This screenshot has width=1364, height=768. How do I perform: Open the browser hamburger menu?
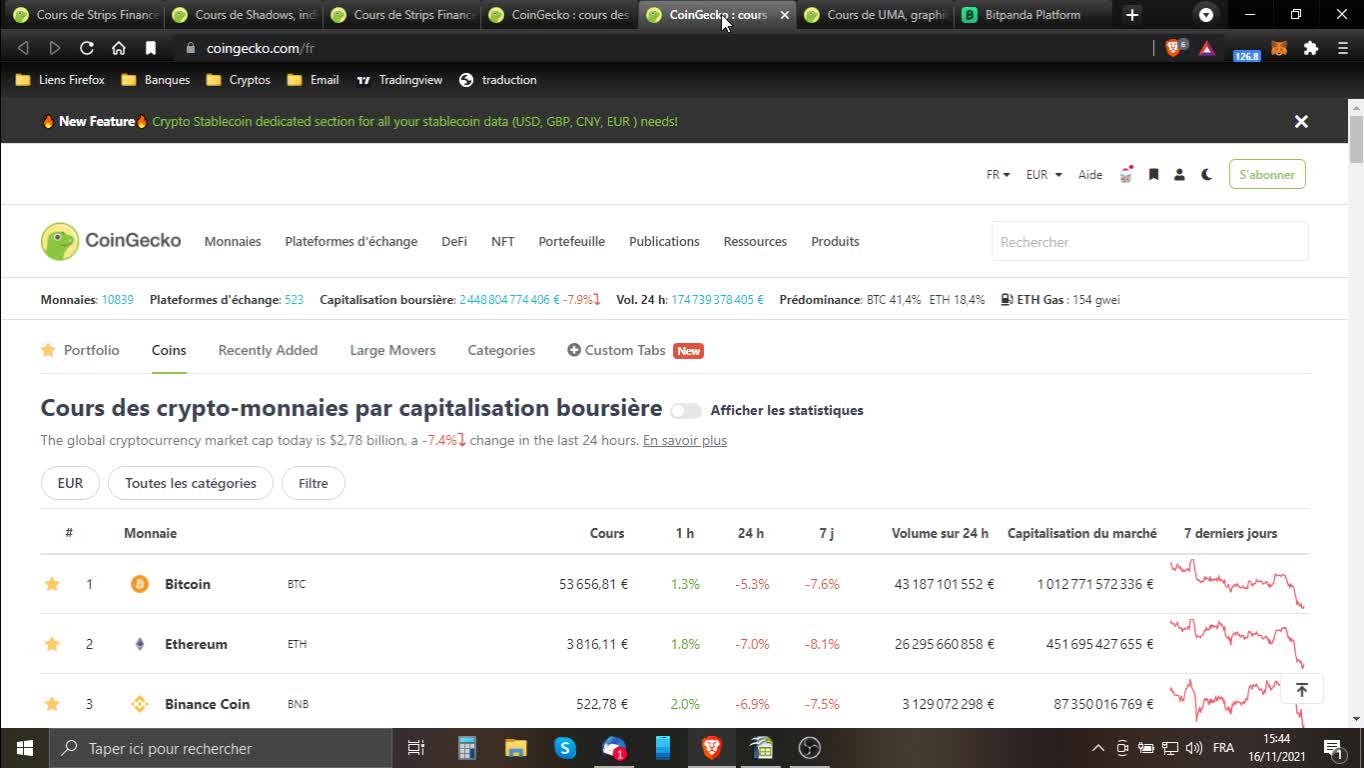coord(1343,48)
